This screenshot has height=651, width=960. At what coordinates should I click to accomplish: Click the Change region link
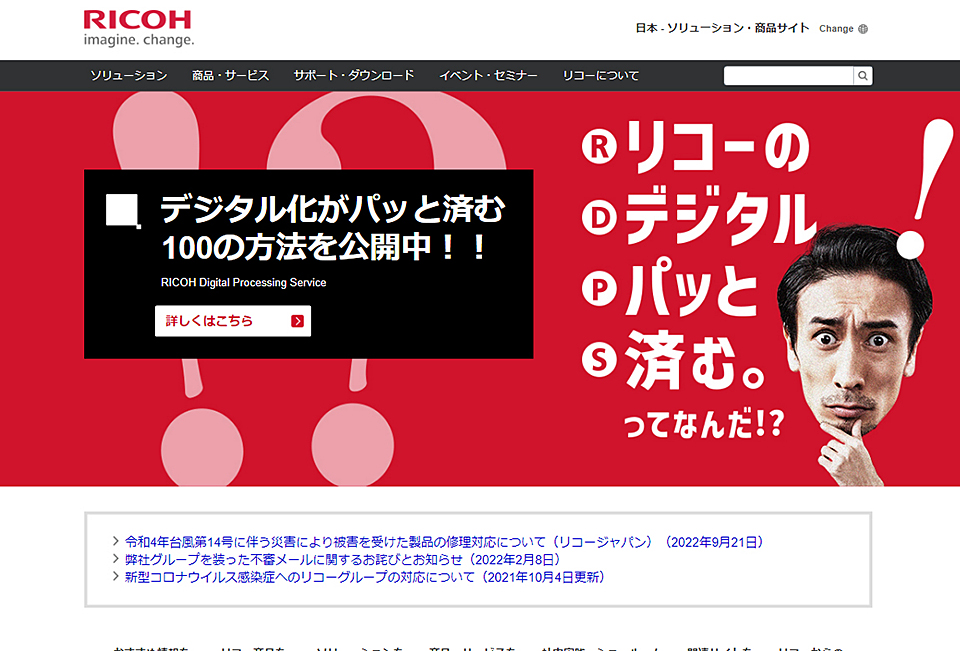click(843, 29)
